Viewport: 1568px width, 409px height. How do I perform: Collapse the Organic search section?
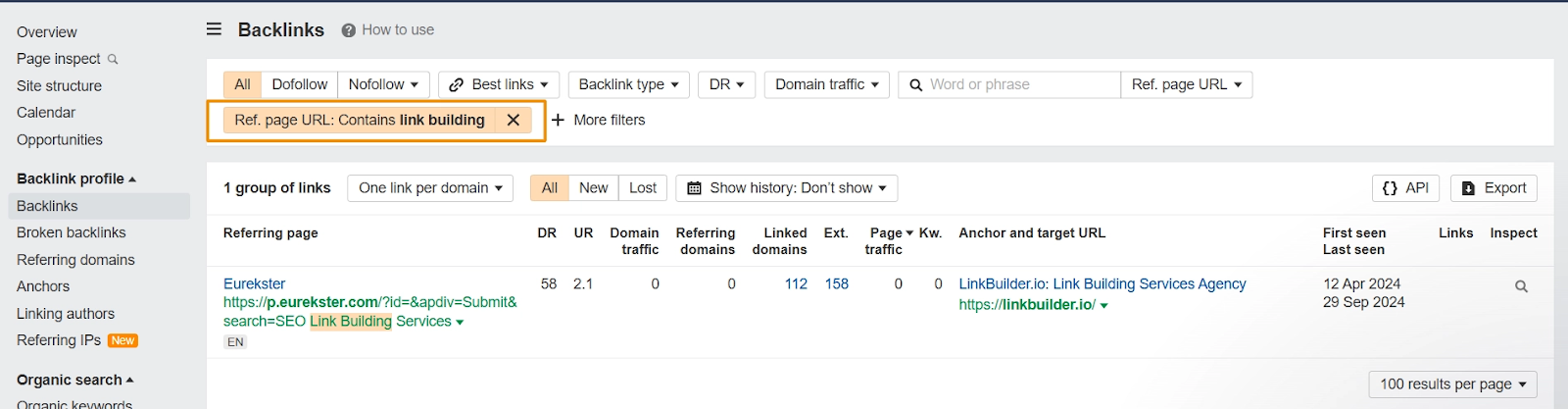point(75,380)
